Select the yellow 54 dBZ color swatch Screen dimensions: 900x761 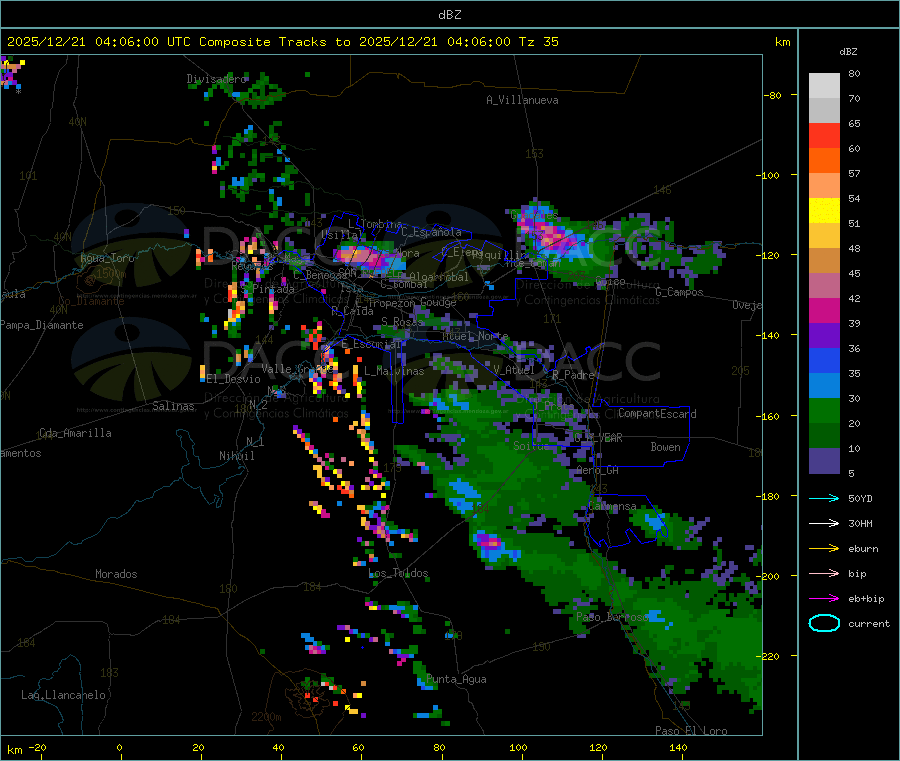pos(824,211)
